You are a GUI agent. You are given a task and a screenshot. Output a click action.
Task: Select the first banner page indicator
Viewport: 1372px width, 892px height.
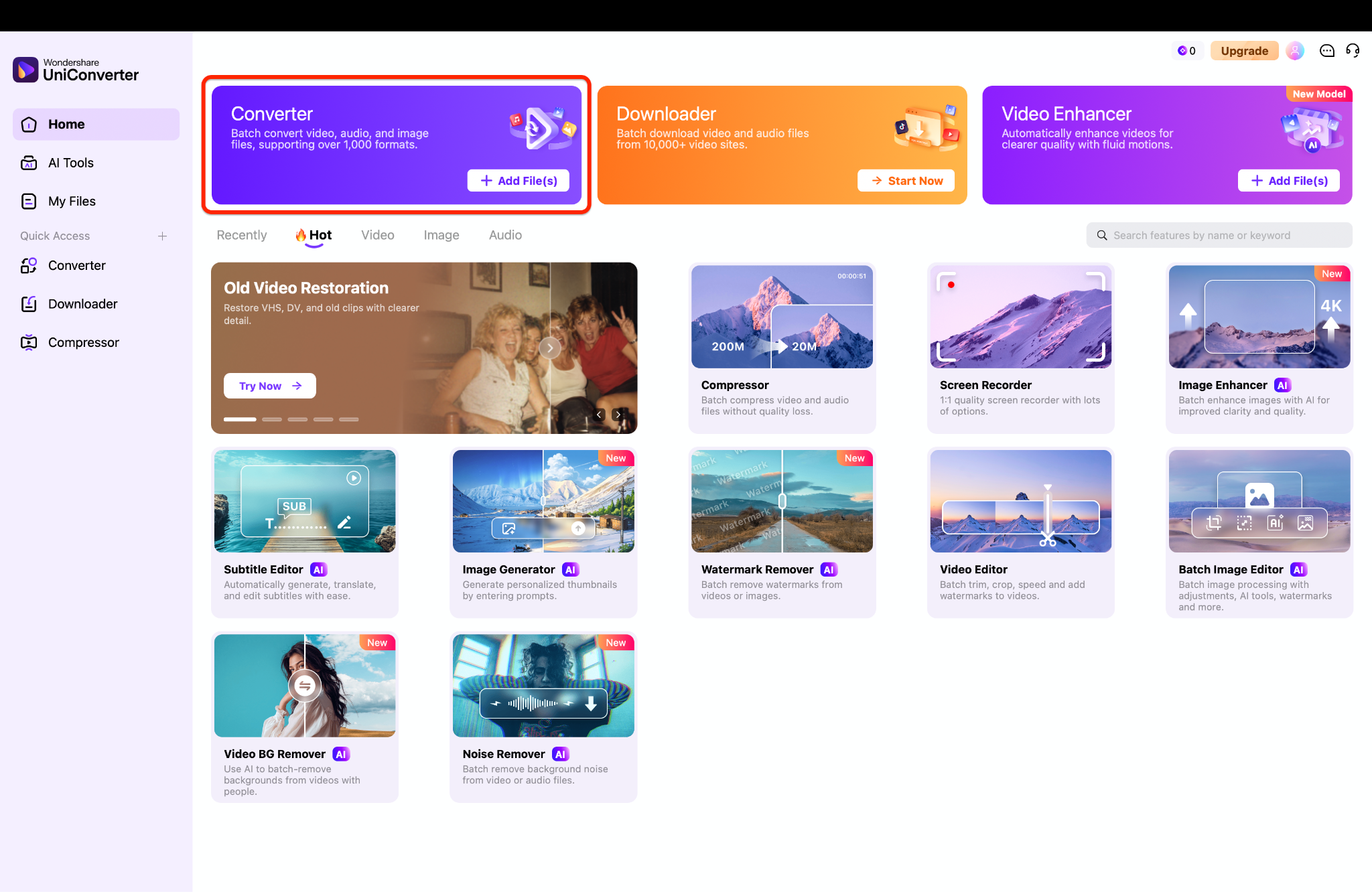pos(240,419)
